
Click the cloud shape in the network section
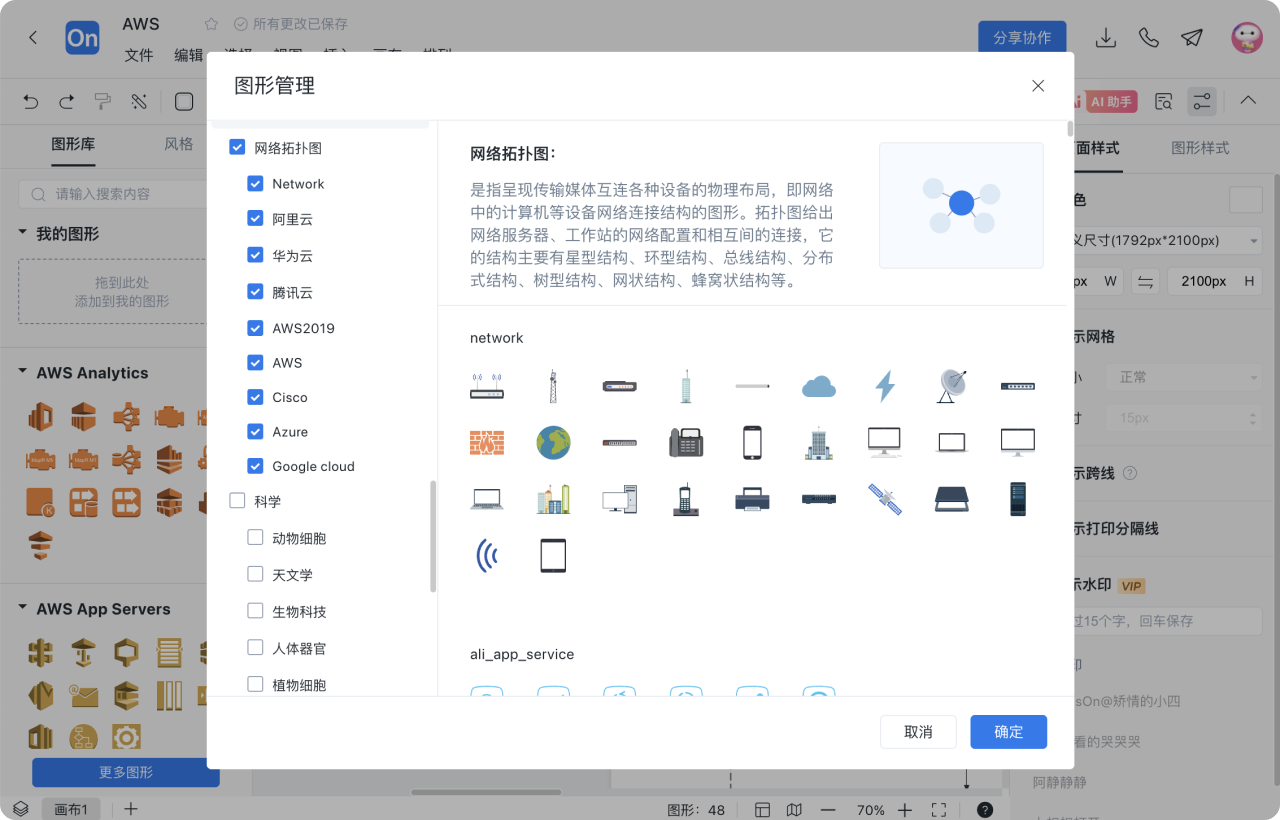click(818, 384)
